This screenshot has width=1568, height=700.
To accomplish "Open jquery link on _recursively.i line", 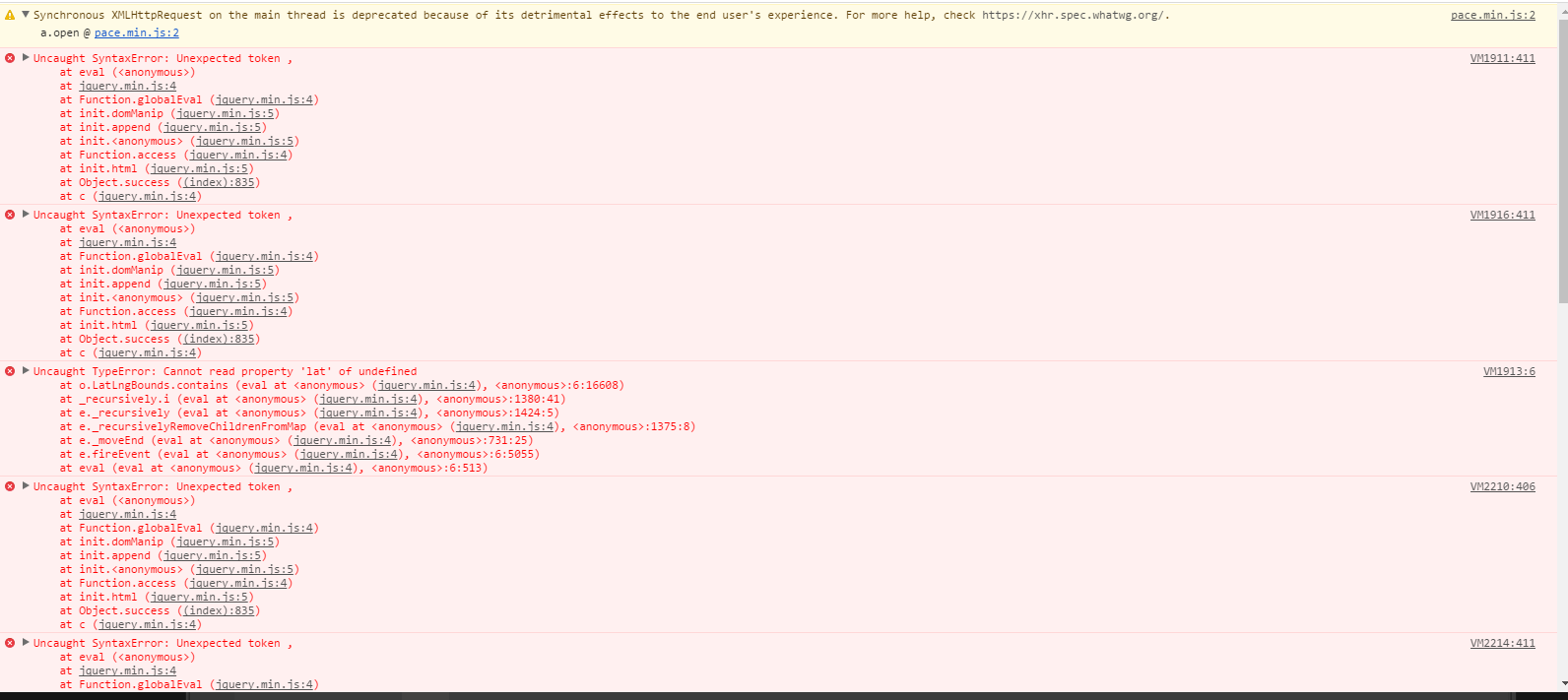I will [368, 399].
